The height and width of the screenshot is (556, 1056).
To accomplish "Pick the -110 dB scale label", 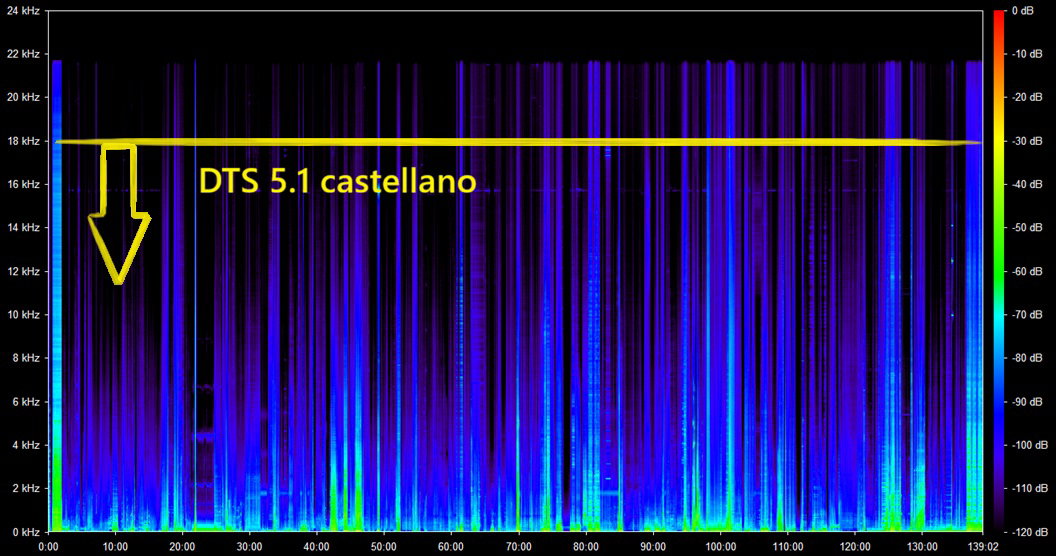I will (x=1030, y=489).
